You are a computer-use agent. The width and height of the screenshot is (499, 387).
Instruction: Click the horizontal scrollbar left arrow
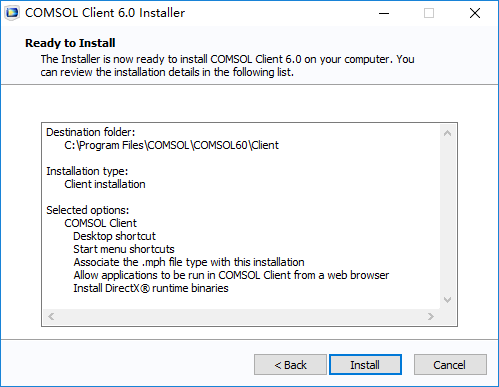[x=51, y=316]
